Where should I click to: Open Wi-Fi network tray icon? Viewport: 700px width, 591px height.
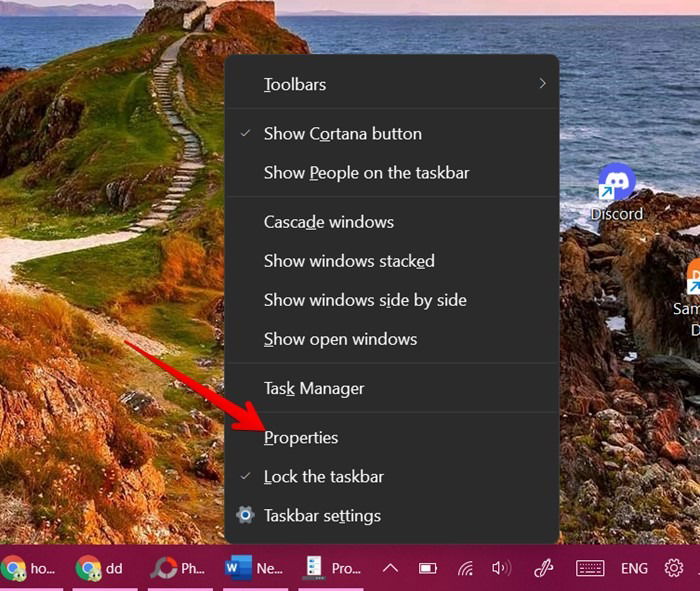pos(465,568)
